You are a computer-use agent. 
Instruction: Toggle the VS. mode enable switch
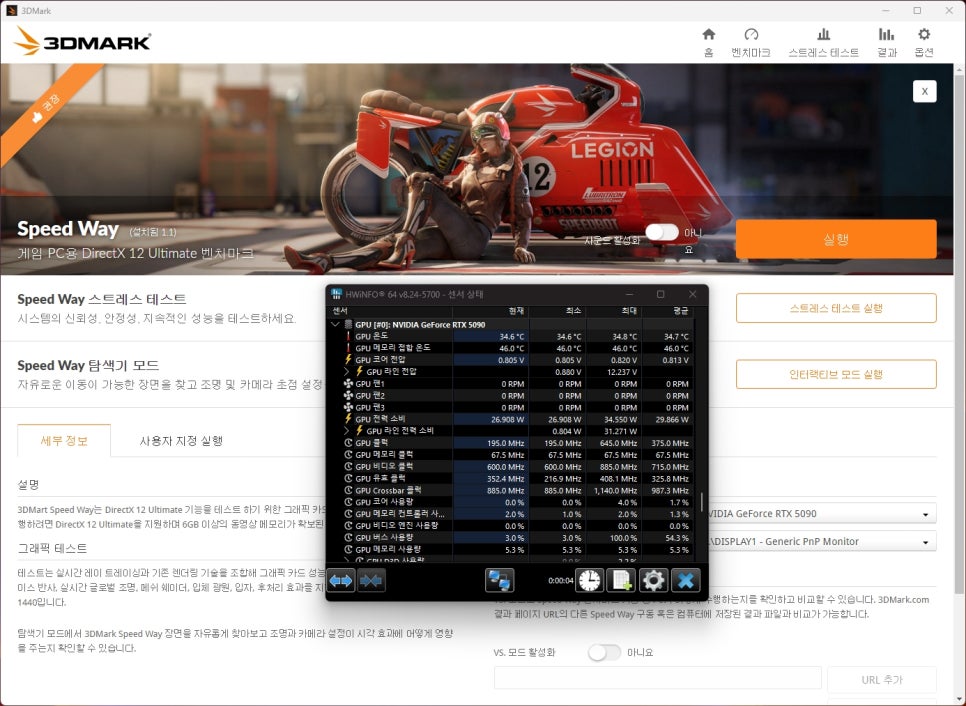604,652
